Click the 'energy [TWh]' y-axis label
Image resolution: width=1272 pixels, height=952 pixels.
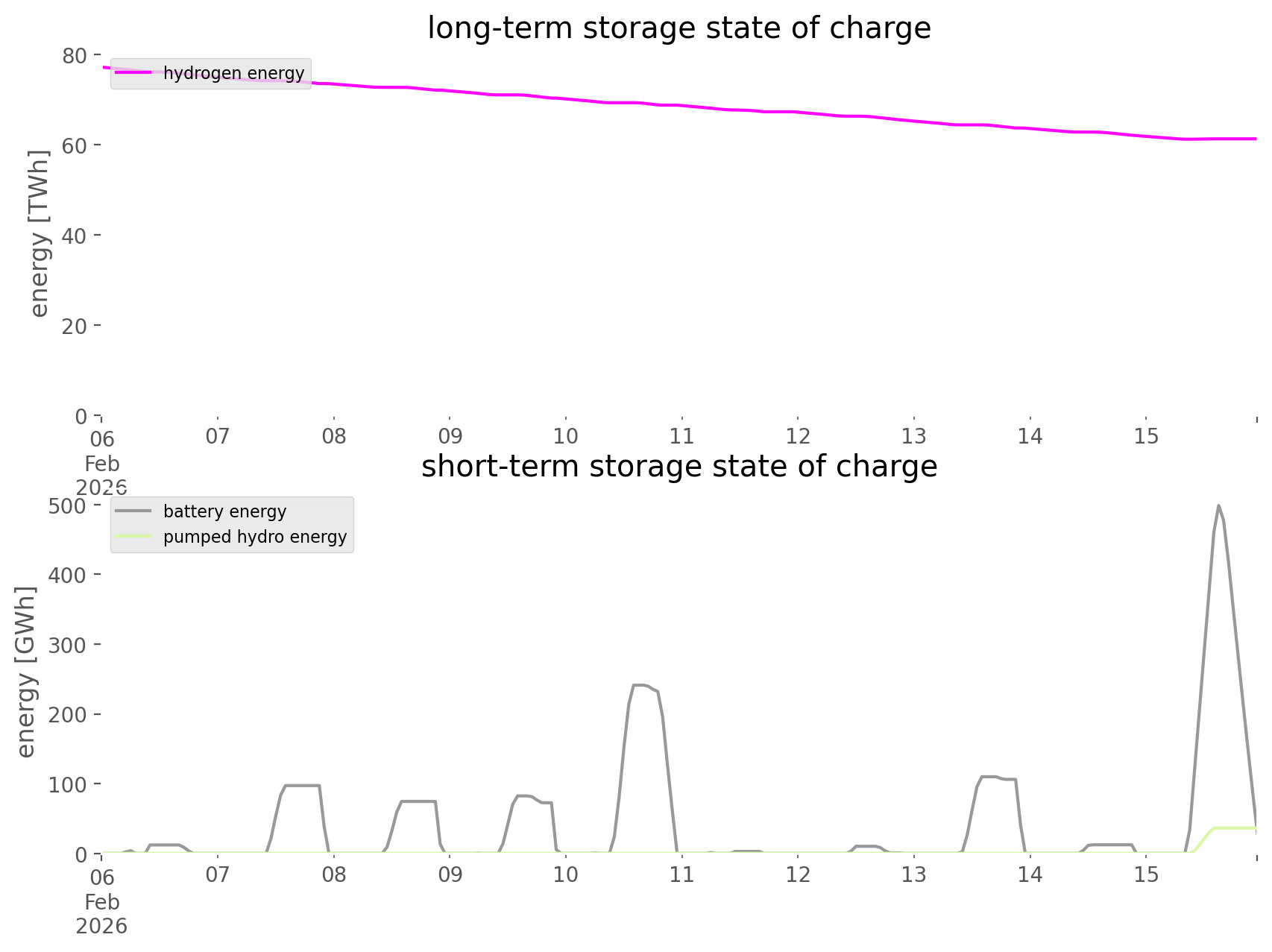(39, 233)
